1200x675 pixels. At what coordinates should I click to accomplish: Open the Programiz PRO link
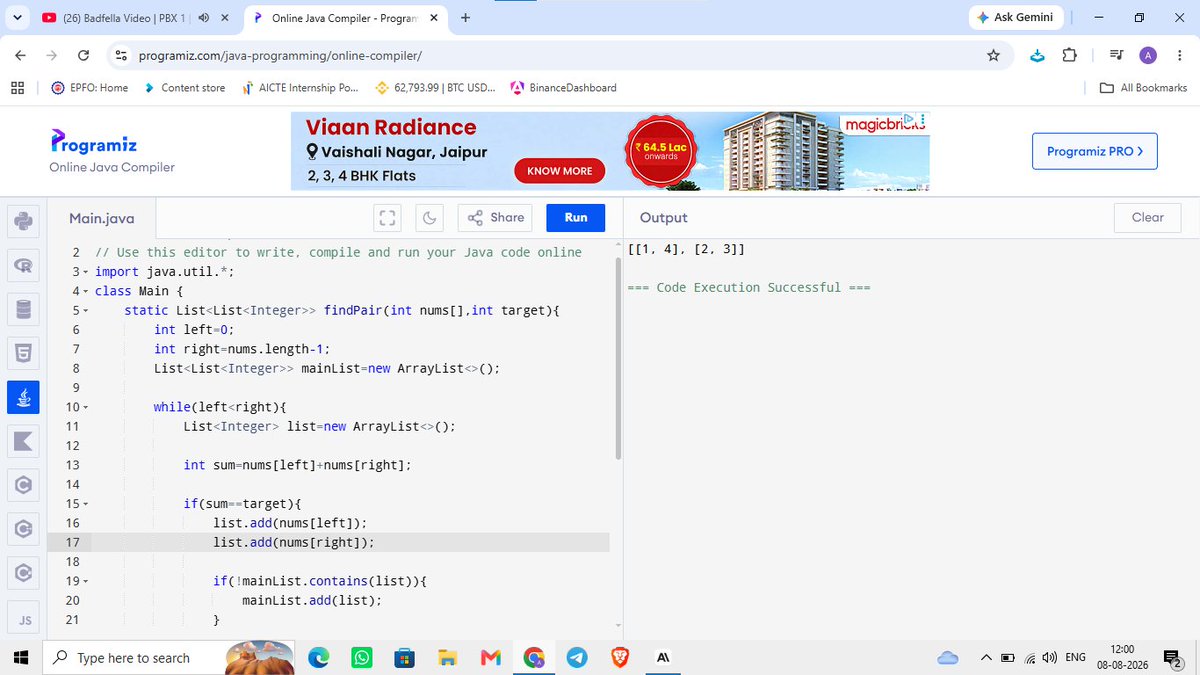point(1095,151)
